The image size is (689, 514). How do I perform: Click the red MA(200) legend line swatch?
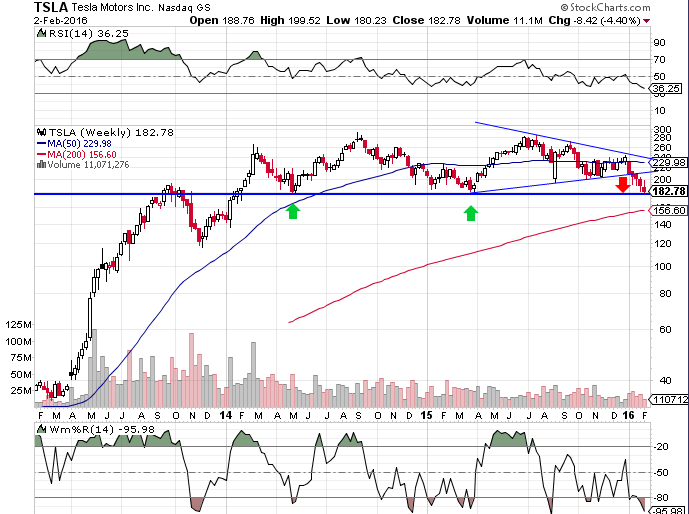[40, 155]
